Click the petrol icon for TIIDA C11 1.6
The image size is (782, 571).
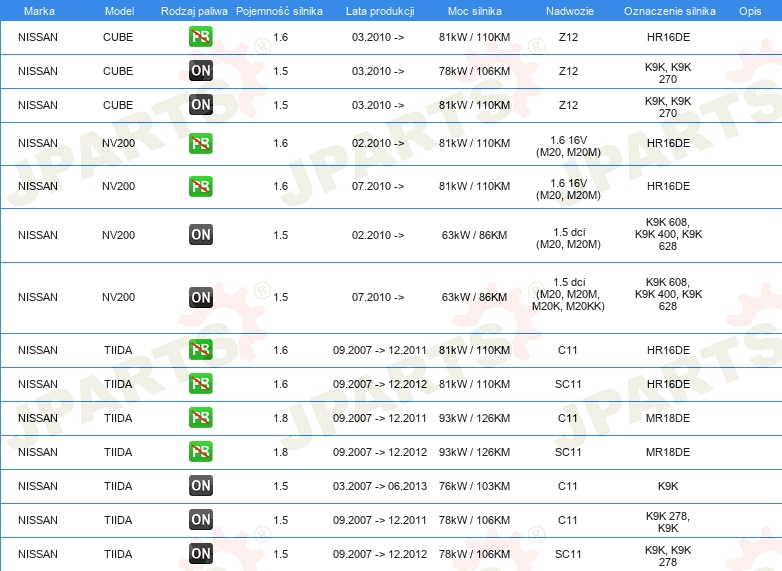(200, 350)
